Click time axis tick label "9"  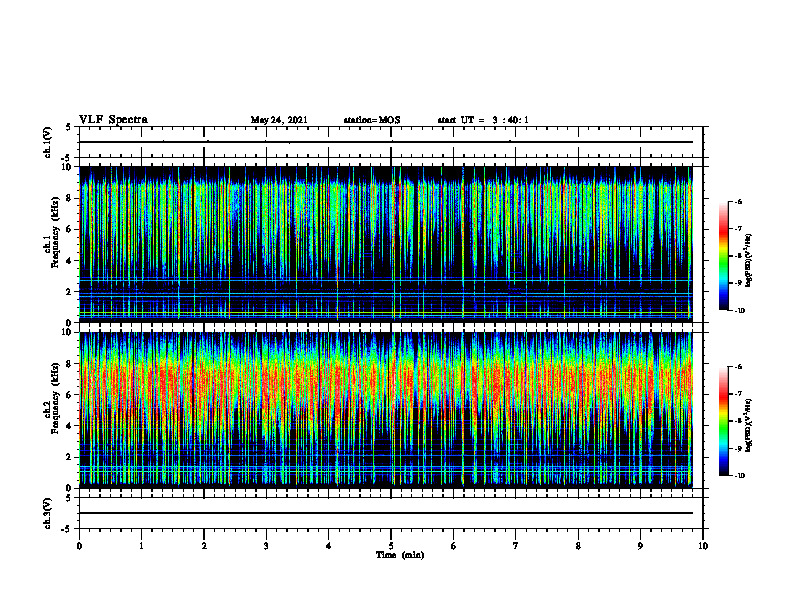[x=640, y=546]
